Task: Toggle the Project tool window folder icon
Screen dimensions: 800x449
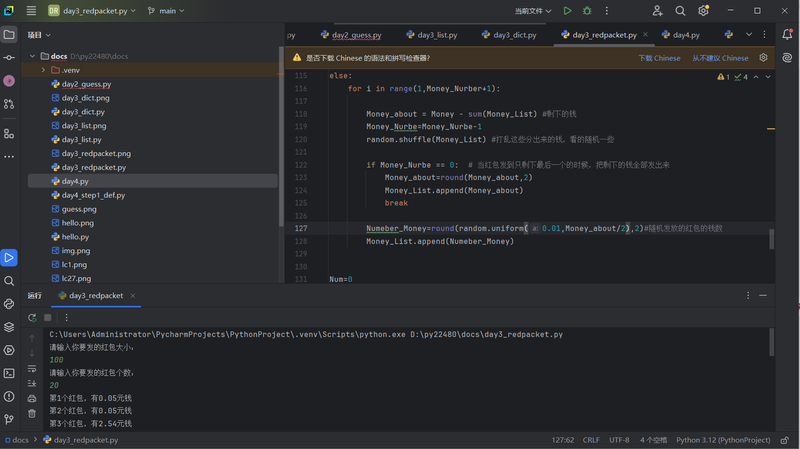Action: [x=9, y=34]
